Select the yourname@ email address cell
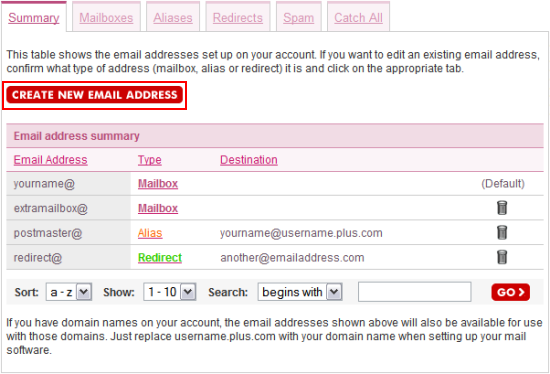Screen dimensions: 550x374 [x=68, y=183]
